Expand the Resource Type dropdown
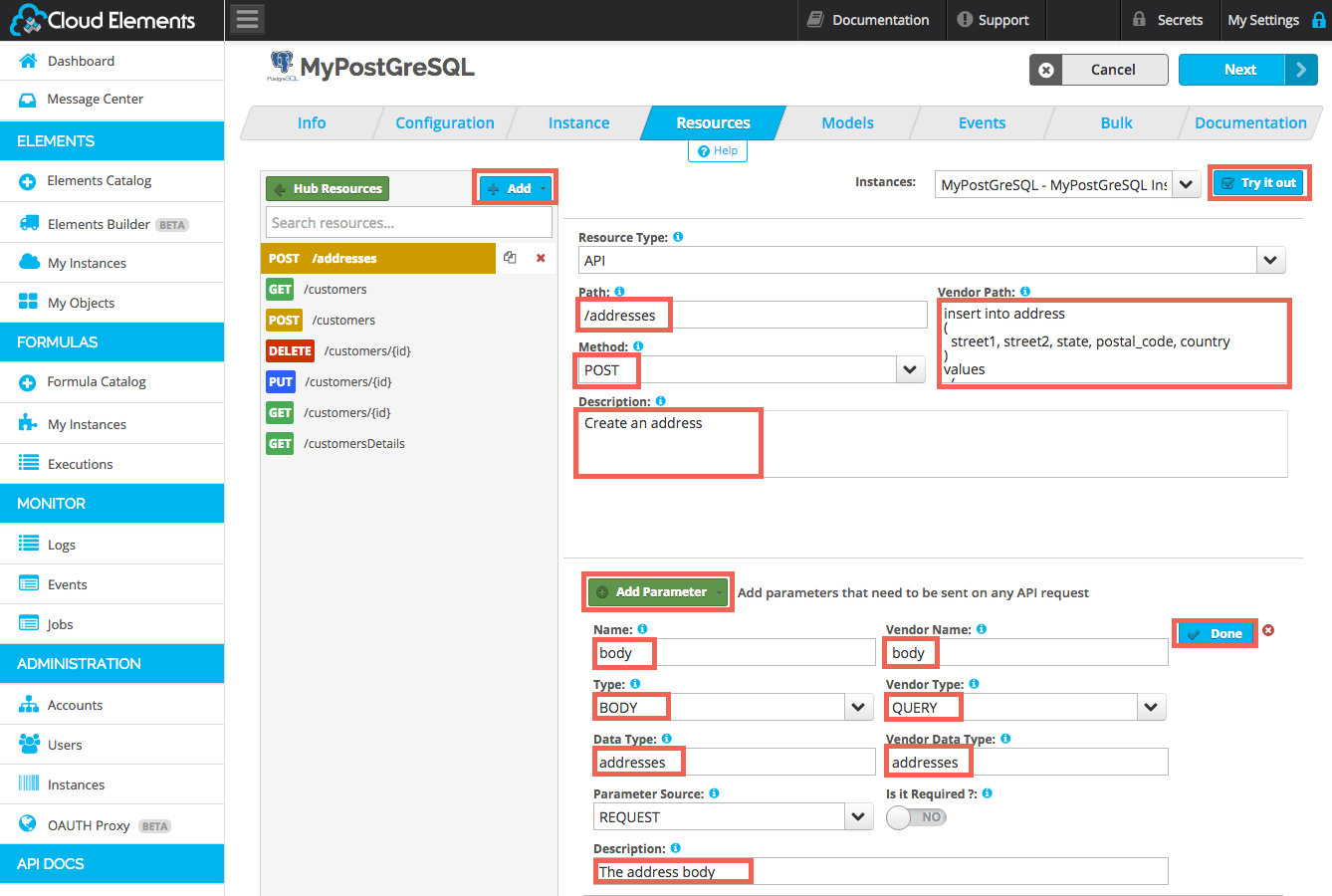1332x896 pixels. [1270, 261]
